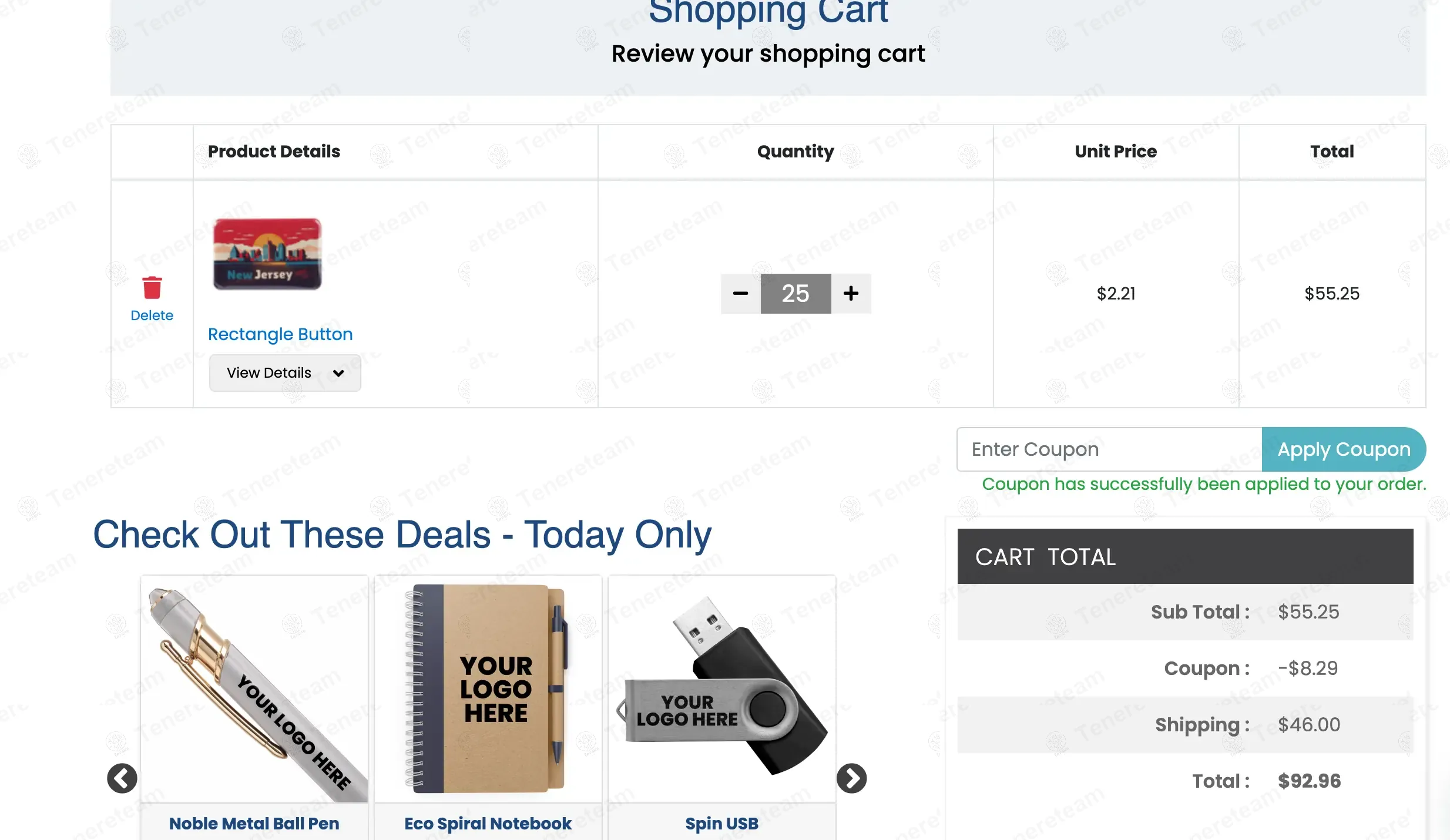The height and width of the screenshot is (840, 1450).
Task: Click the Spin USB title link
Action: pyautogui.click(x=721, y=824)
